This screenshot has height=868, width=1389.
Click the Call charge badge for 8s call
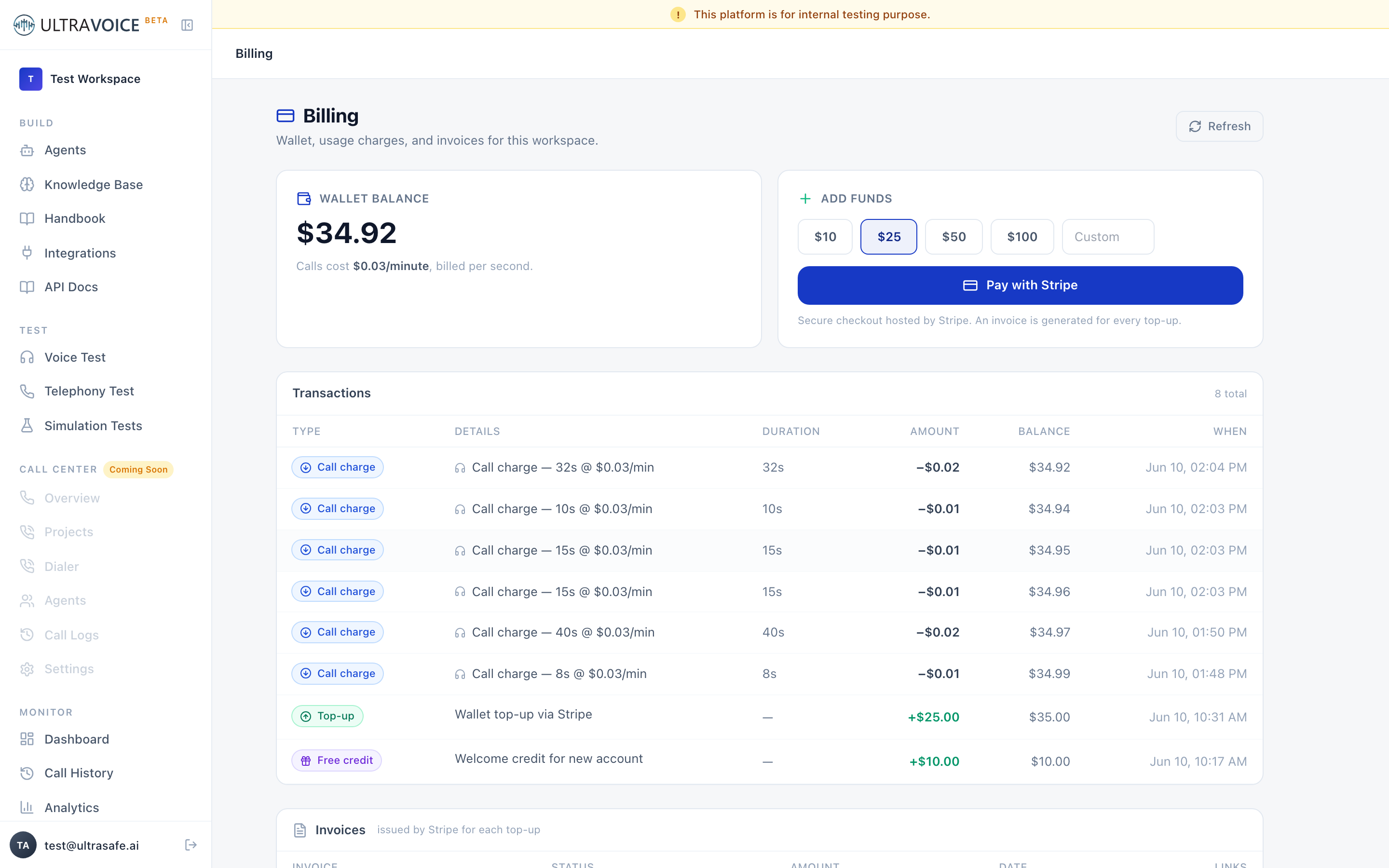338,673
